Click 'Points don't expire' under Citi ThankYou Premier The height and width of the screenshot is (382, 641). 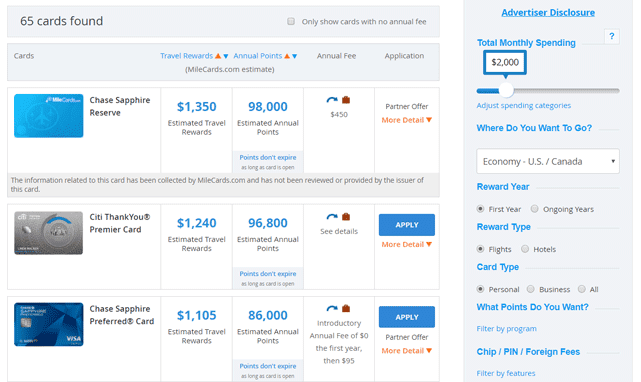coord(268,274)
